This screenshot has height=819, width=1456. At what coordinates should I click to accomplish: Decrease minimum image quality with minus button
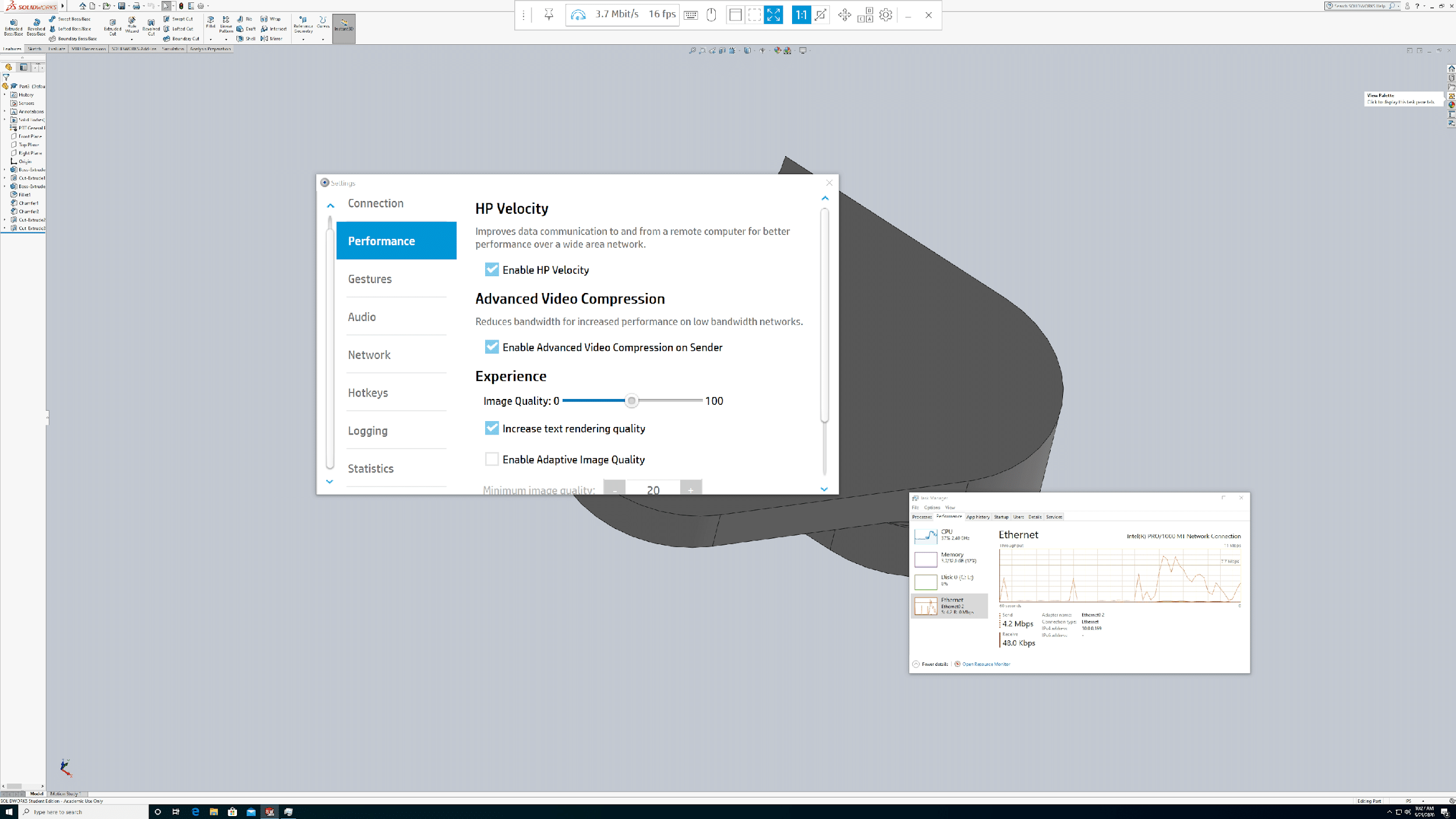tap(614, 488)
